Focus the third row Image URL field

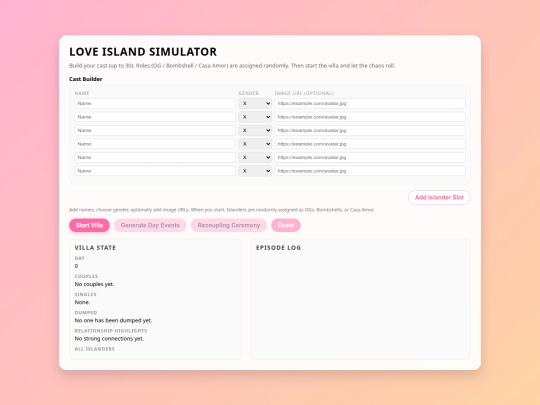[370, 130]
